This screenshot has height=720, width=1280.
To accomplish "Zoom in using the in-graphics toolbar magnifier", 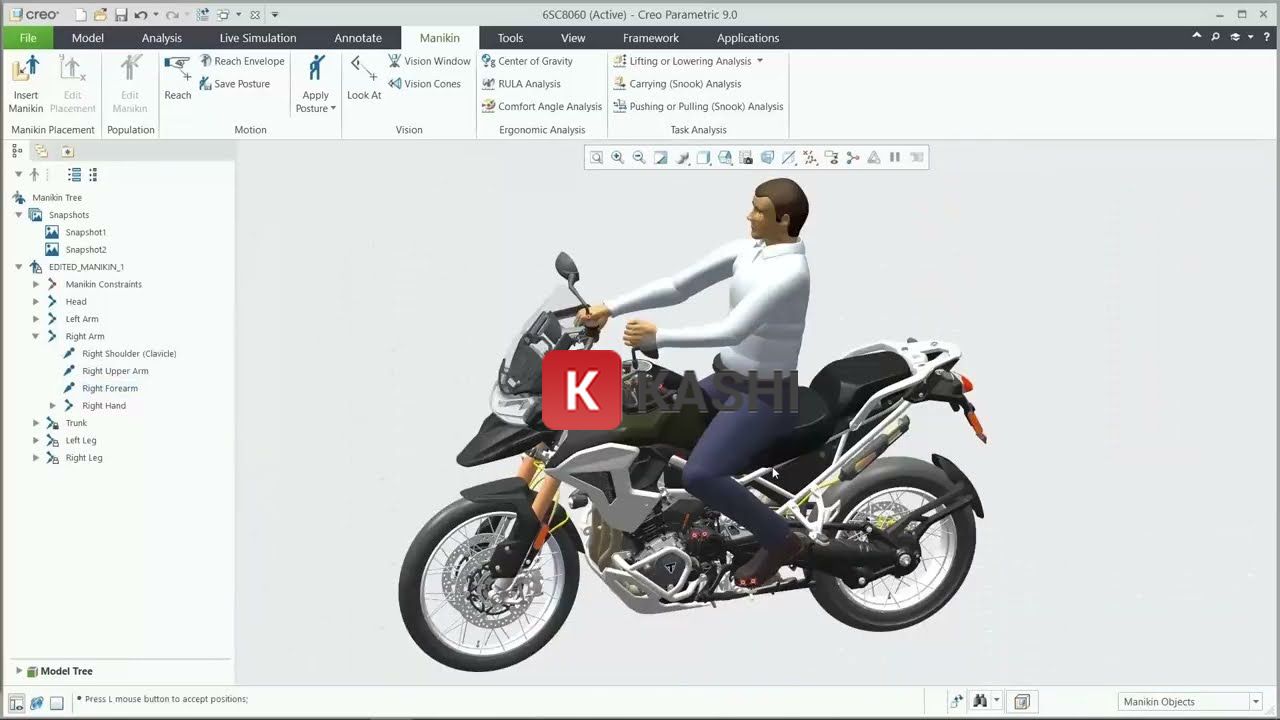I will tap(617, 157).
